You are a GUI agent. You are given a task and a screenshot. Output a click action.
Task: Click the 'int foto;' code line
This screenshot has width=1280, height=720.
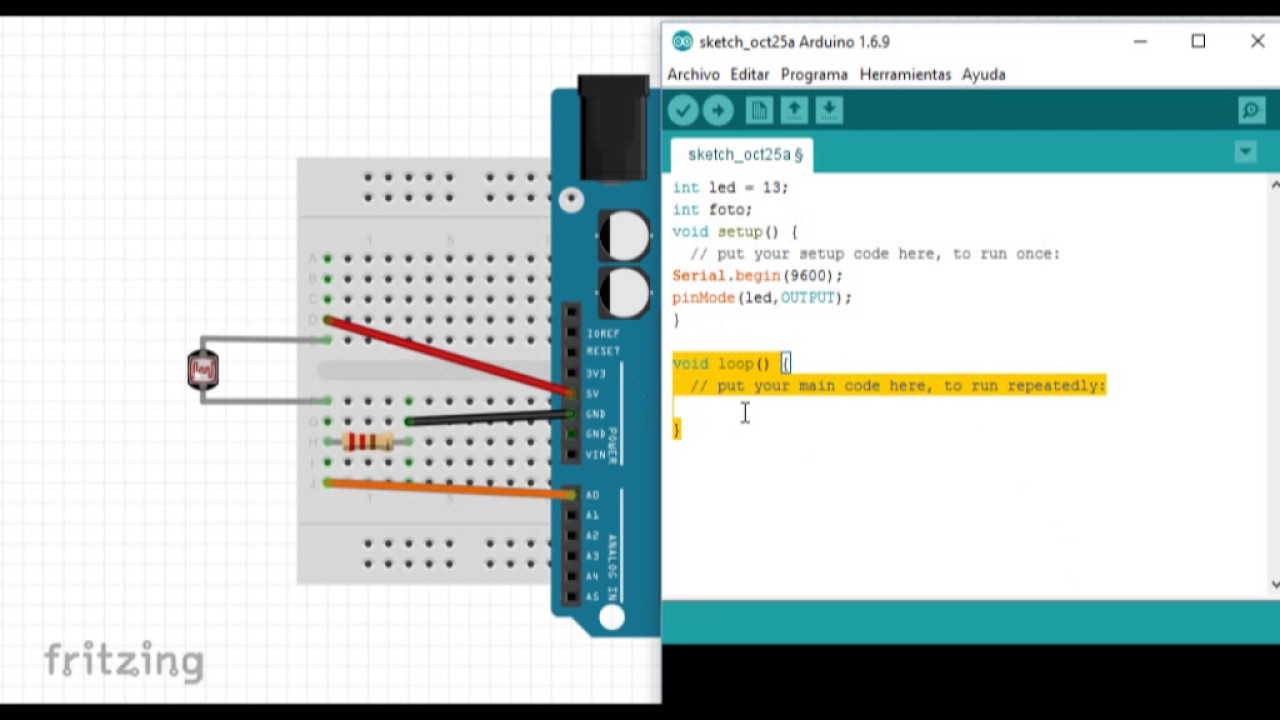(712, 209)
